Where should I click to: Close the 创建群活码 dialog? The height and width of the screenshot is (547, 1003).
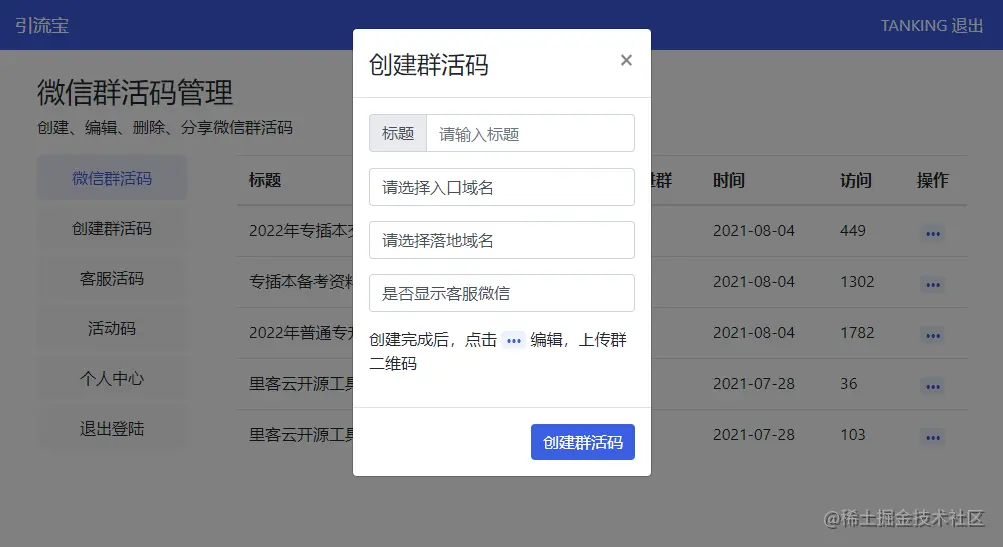coord(626,60)
